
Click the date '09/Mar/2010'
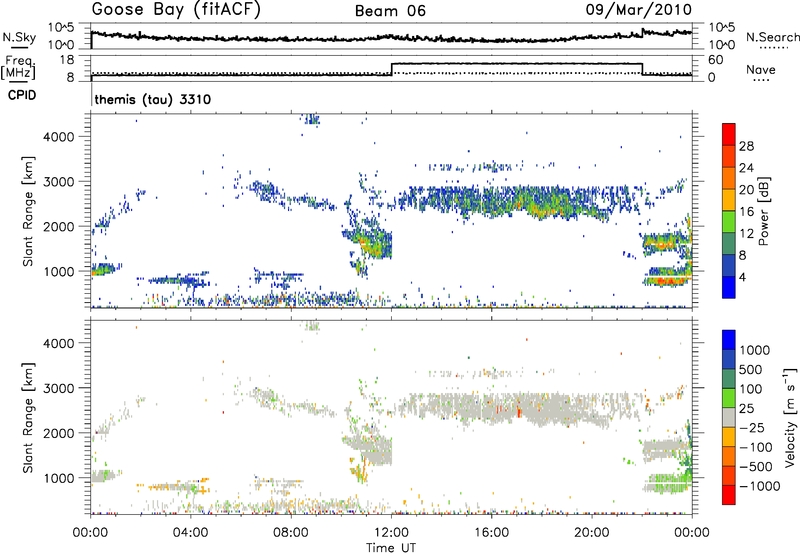tap(638, 10)
